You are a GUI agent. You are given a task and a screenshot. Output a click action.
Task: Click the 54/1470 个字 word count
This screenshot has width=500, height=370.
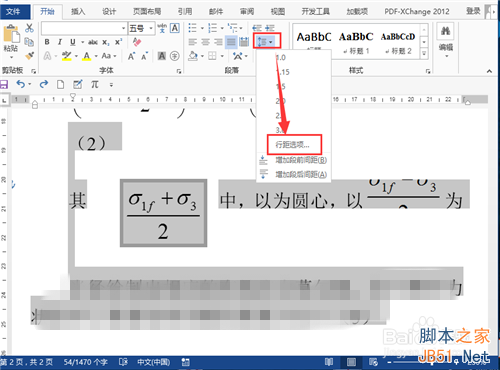click(x=86, y=362)
